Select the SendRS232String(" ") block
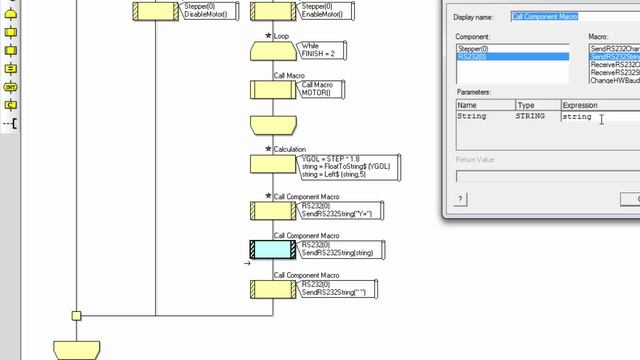 (273, 289)
